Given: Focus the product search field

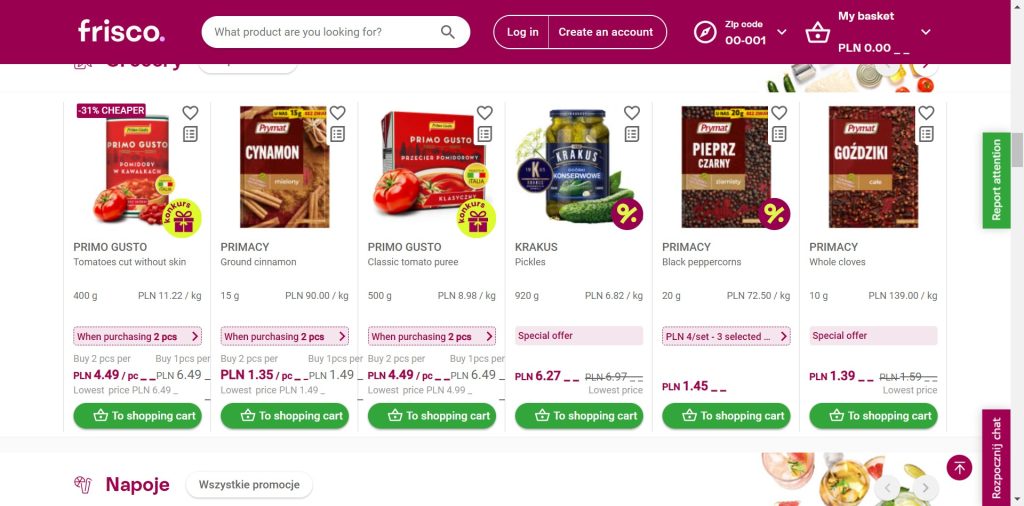Looking at the screenshot, I should (320, 32).
